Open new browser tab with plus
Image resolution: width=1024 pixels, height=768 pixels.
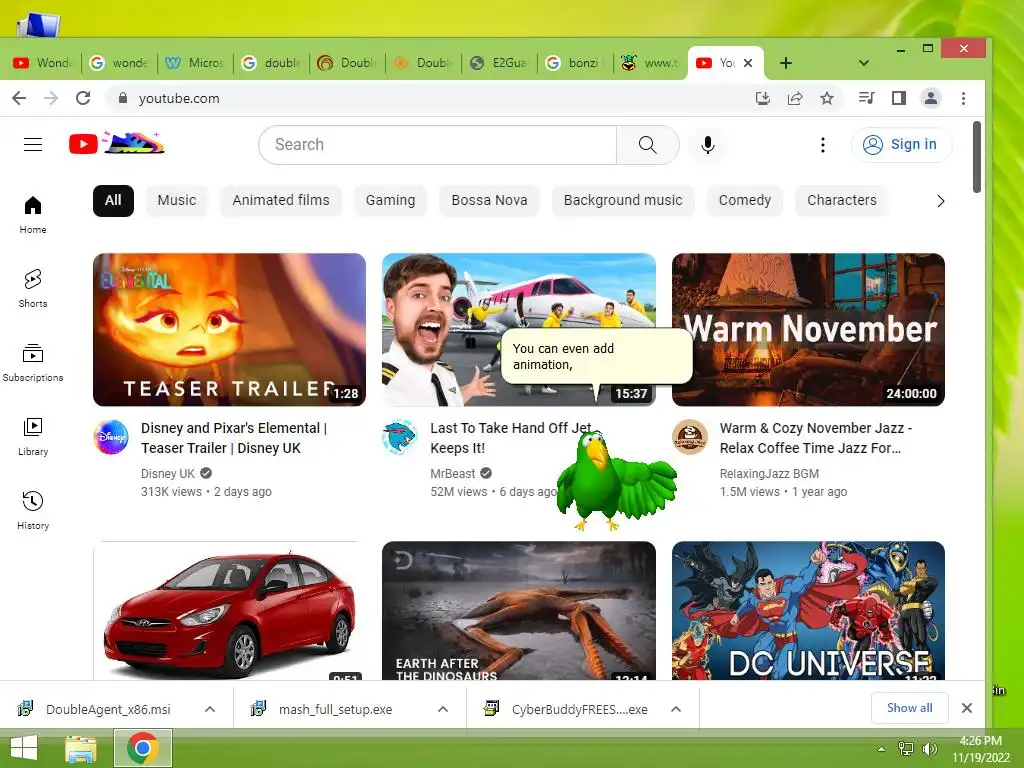point(786,63)
